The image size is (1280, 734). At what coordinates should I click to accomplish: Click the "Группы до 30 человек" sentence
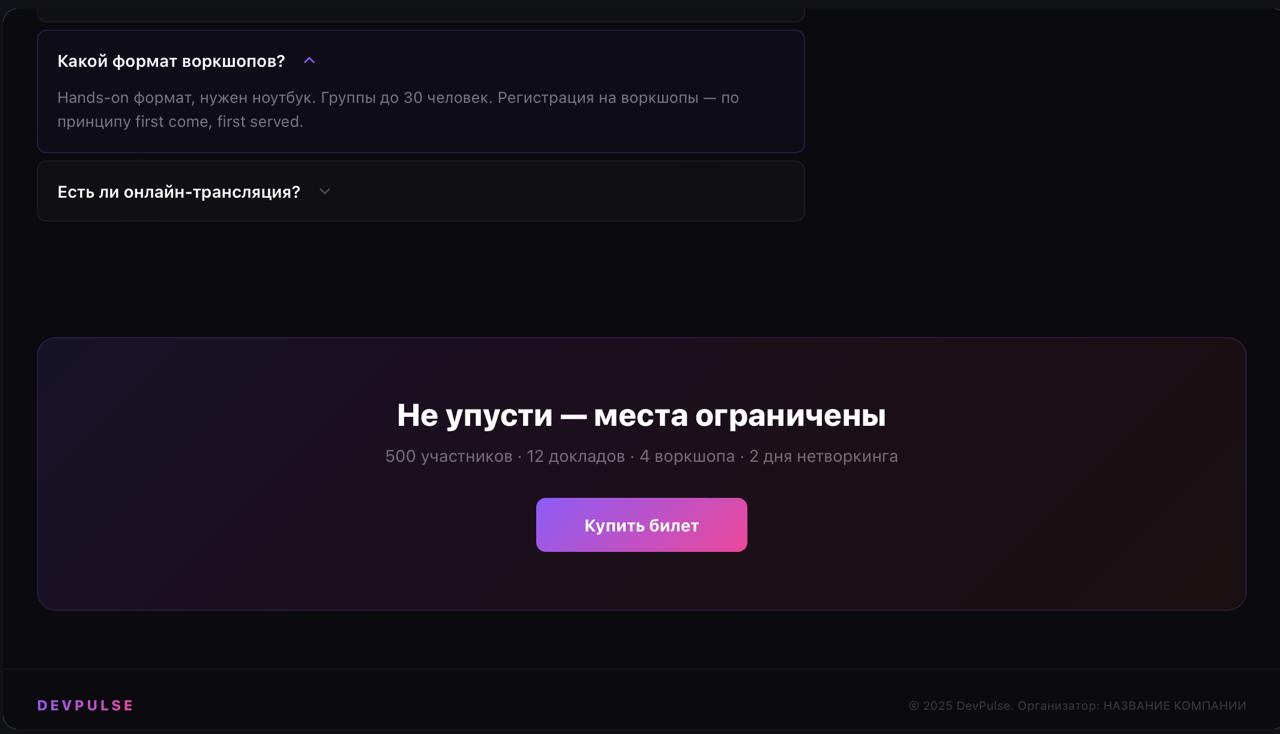406,98
